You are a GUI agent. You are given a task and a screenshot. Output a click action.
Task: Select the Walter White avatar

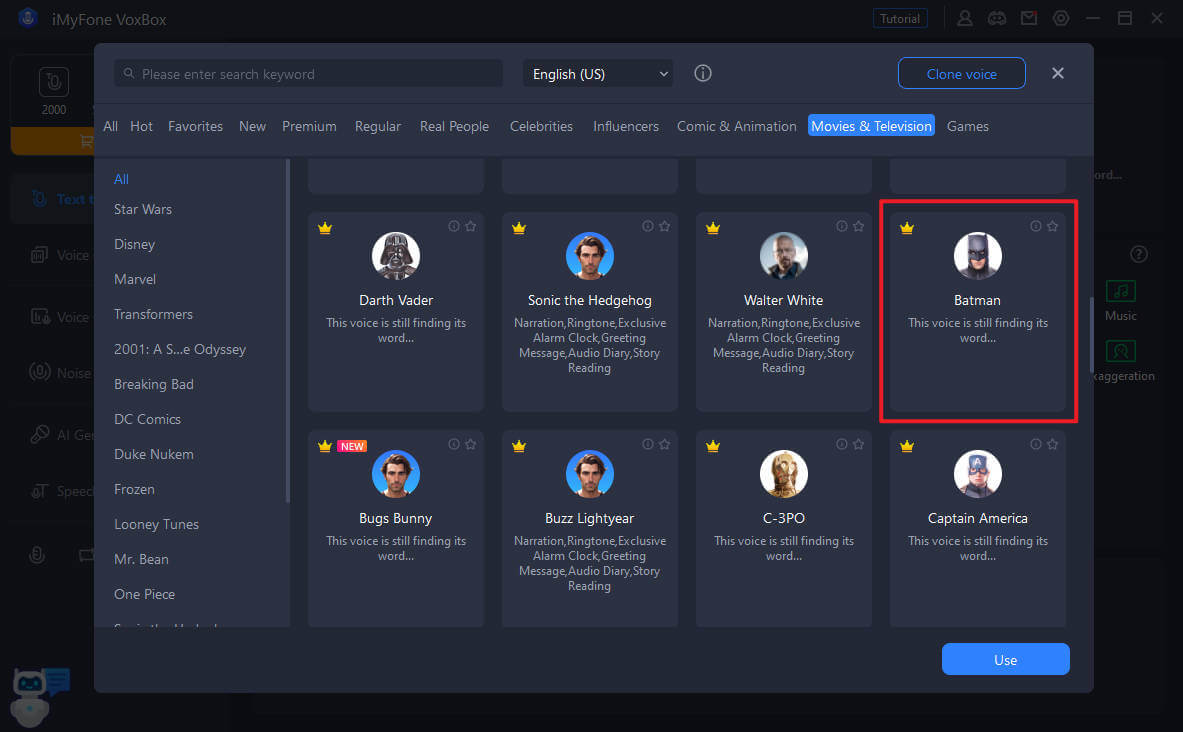(784, 256)
